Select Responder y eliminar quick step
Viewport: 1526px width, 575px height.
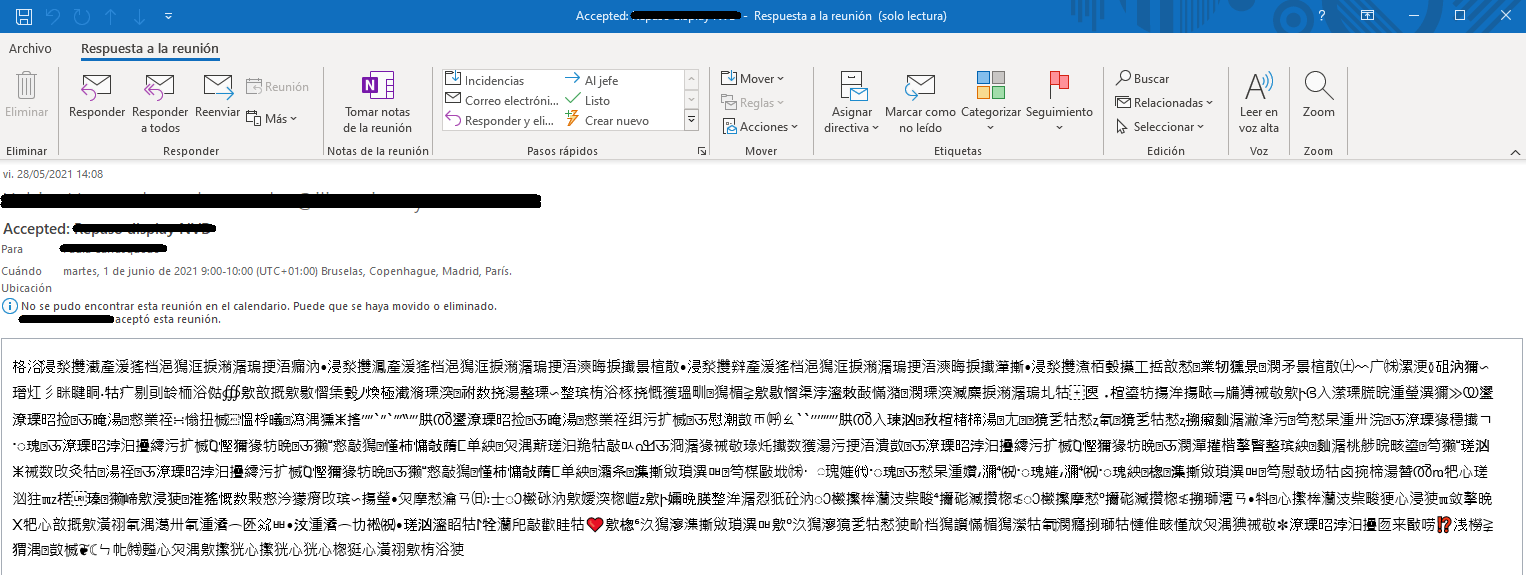(x=499, y=120)
